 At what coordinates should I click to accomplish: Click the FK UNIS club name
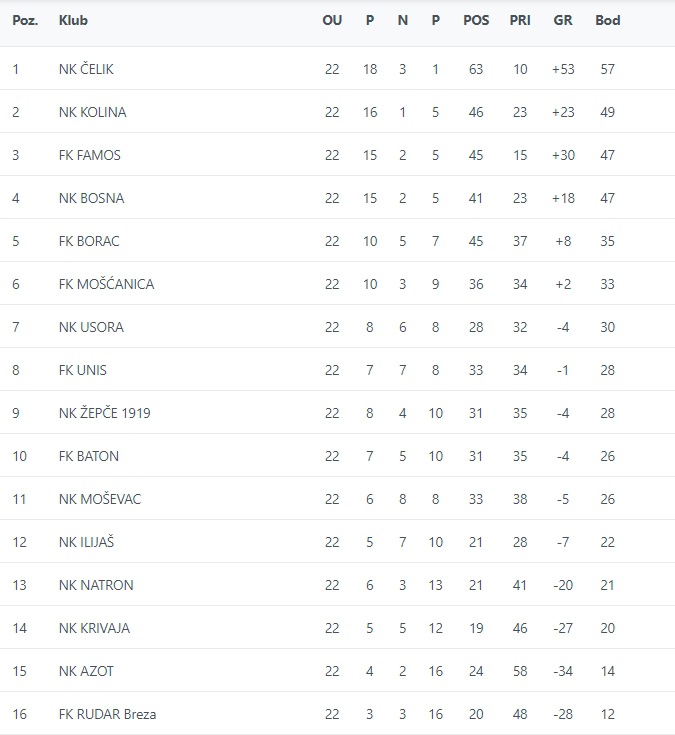point(83,370)
